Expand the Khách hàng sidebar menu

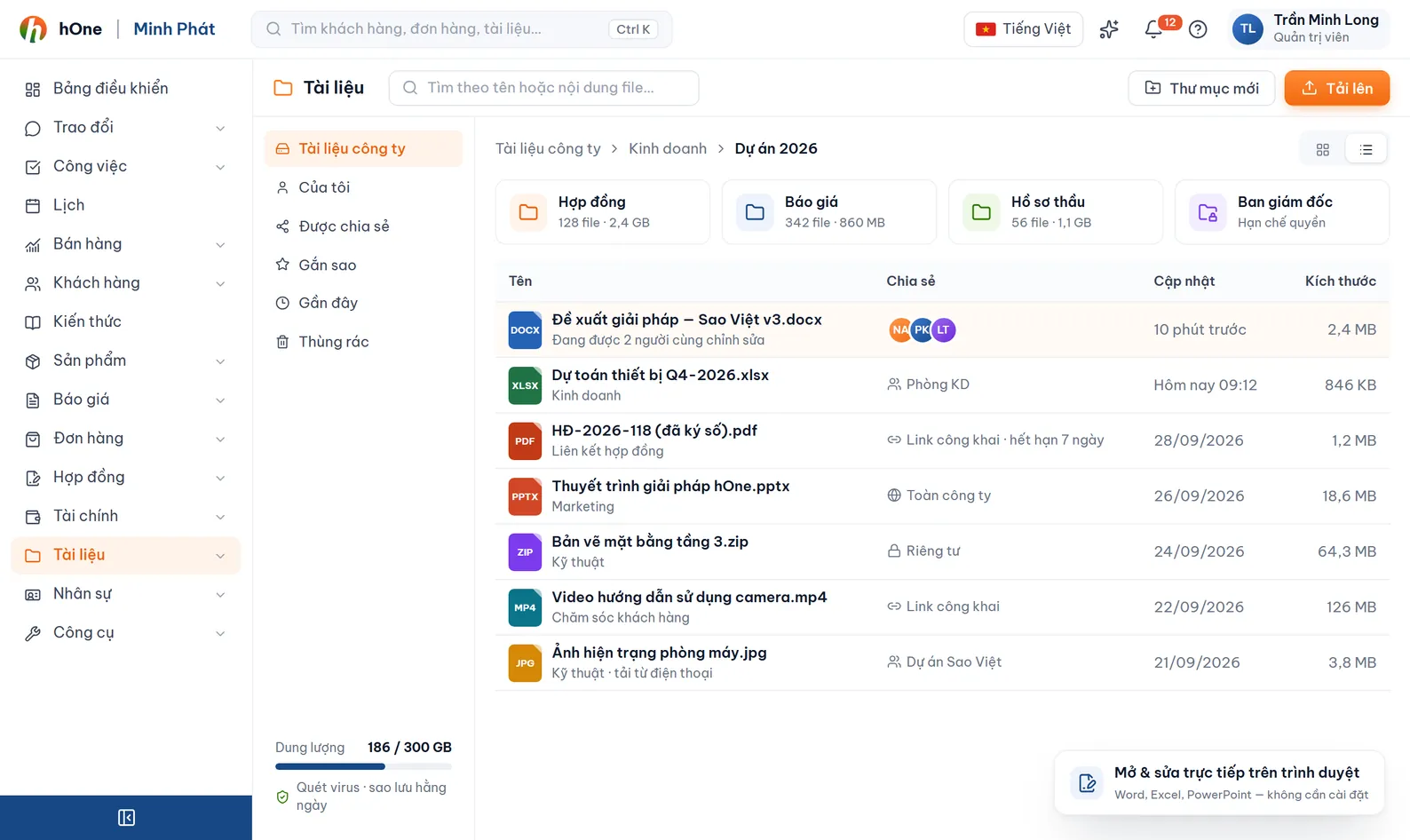(x=126, y=283)
